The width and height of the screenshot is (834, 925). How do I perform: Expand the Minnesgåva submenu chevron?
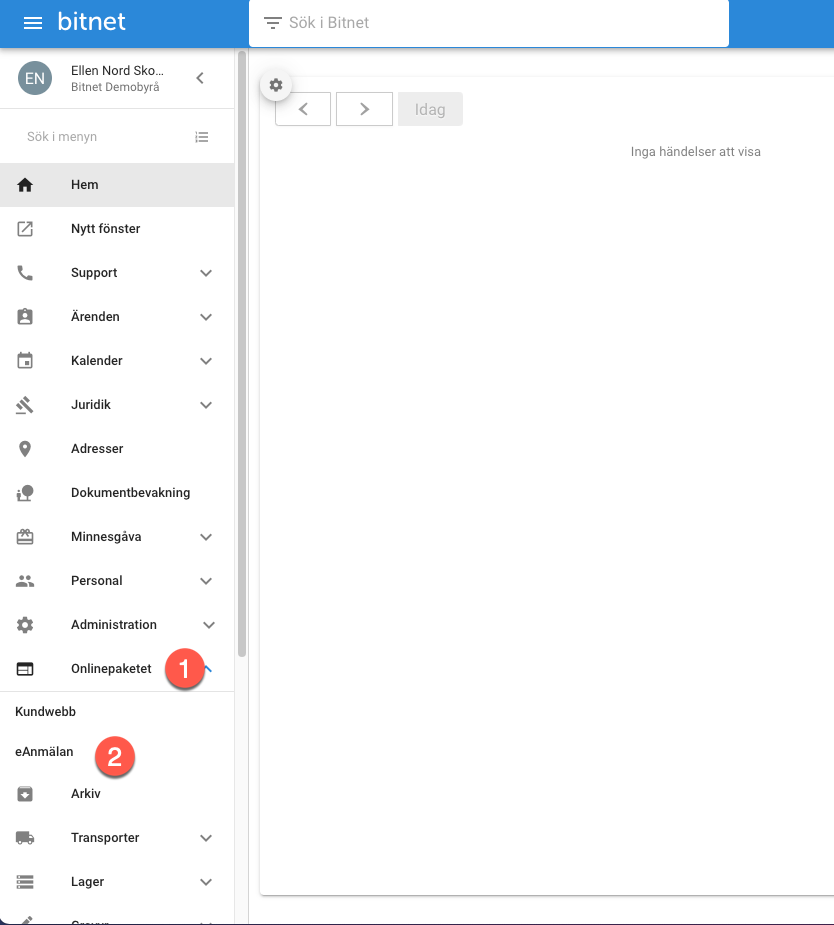(206, 537)
